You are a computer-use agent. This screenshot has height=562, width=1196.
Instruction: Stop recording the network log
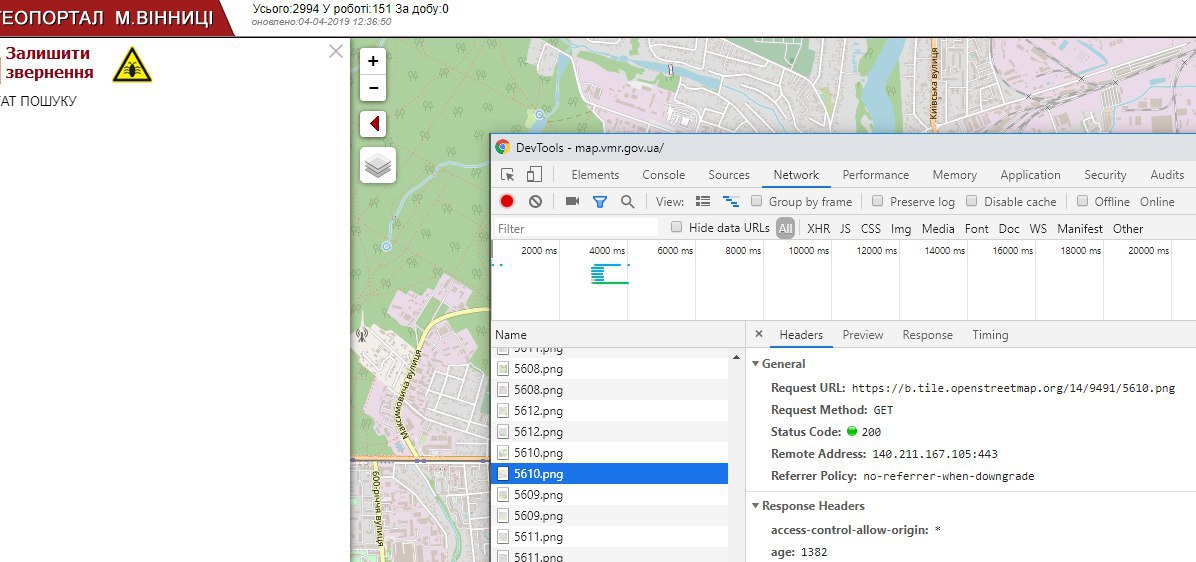pyautogui.click(x=507, y=201)
